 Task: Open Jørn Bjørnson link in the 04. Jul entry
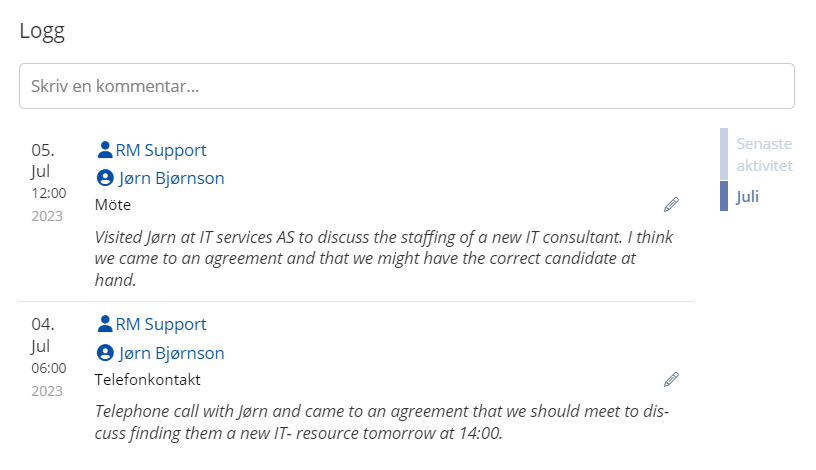tap(171, 354)
